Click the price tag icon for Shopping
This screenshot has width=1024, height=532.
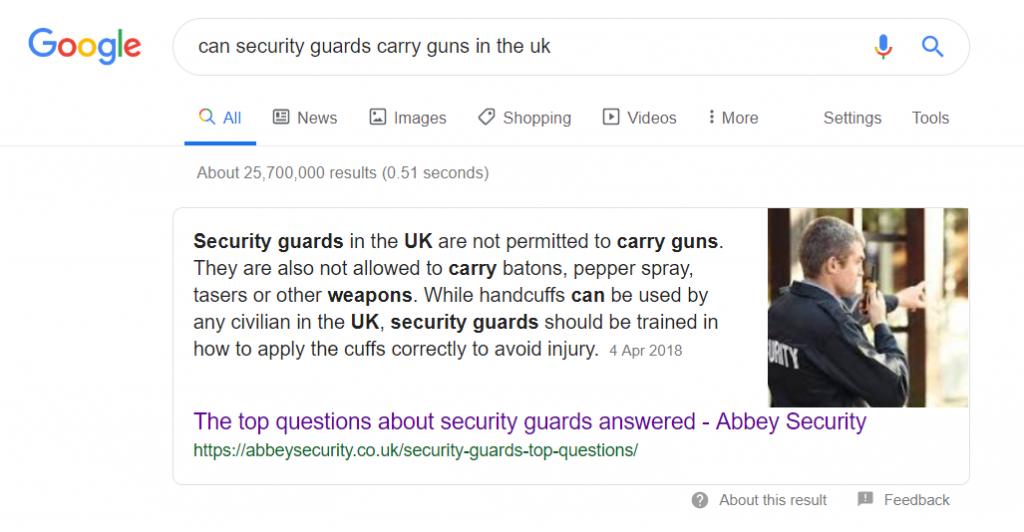click(x=486, y=117)
